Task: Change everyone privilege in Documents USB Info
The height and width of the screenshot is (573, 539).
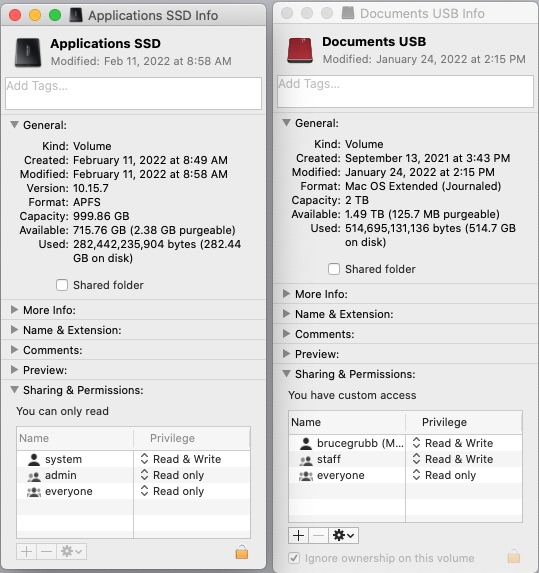Action: tap(444, 475)
